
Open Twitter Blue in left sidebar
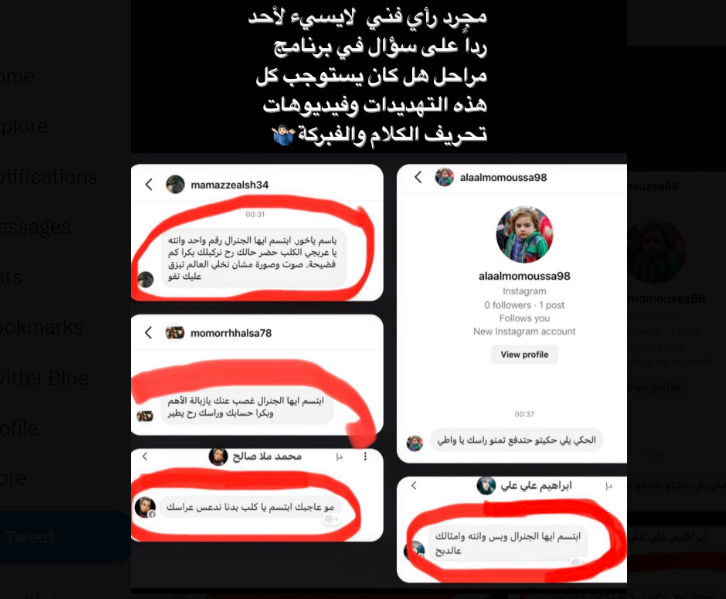coord(44,378)
